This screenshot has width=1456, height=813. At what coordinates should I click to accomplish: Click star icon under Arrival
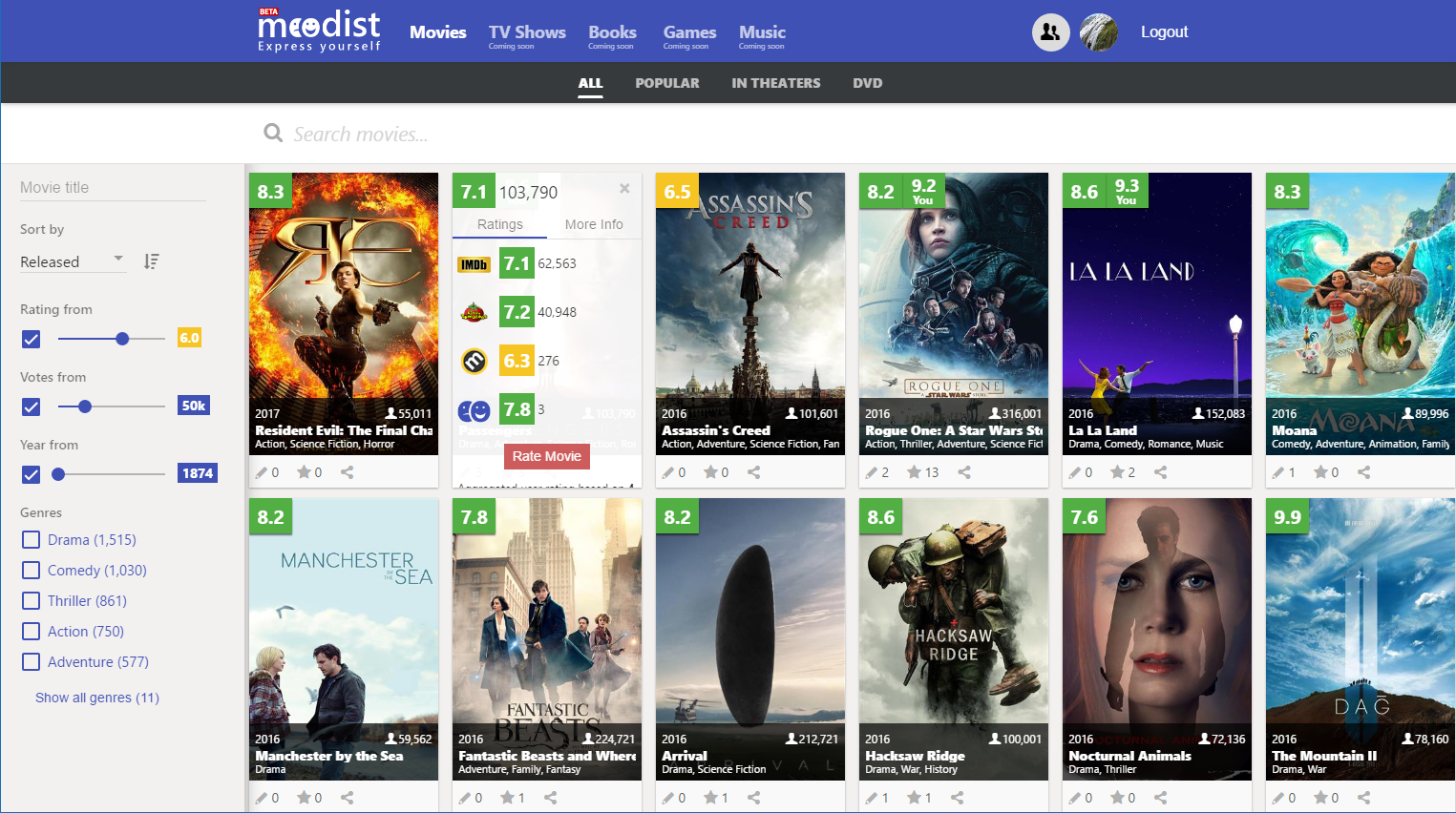pyautogui.click(x=710, y=798)
